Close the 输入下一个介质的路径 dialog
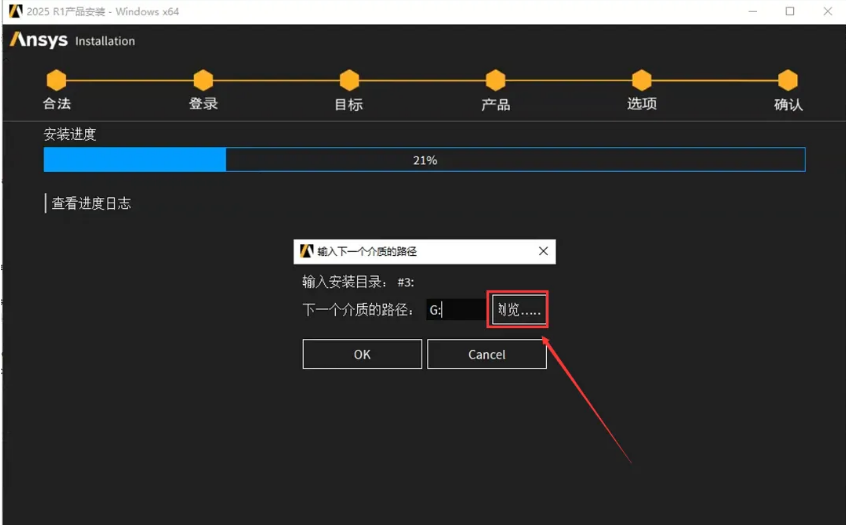This screenshot has width=846, height=525. (x=543, y=251)
